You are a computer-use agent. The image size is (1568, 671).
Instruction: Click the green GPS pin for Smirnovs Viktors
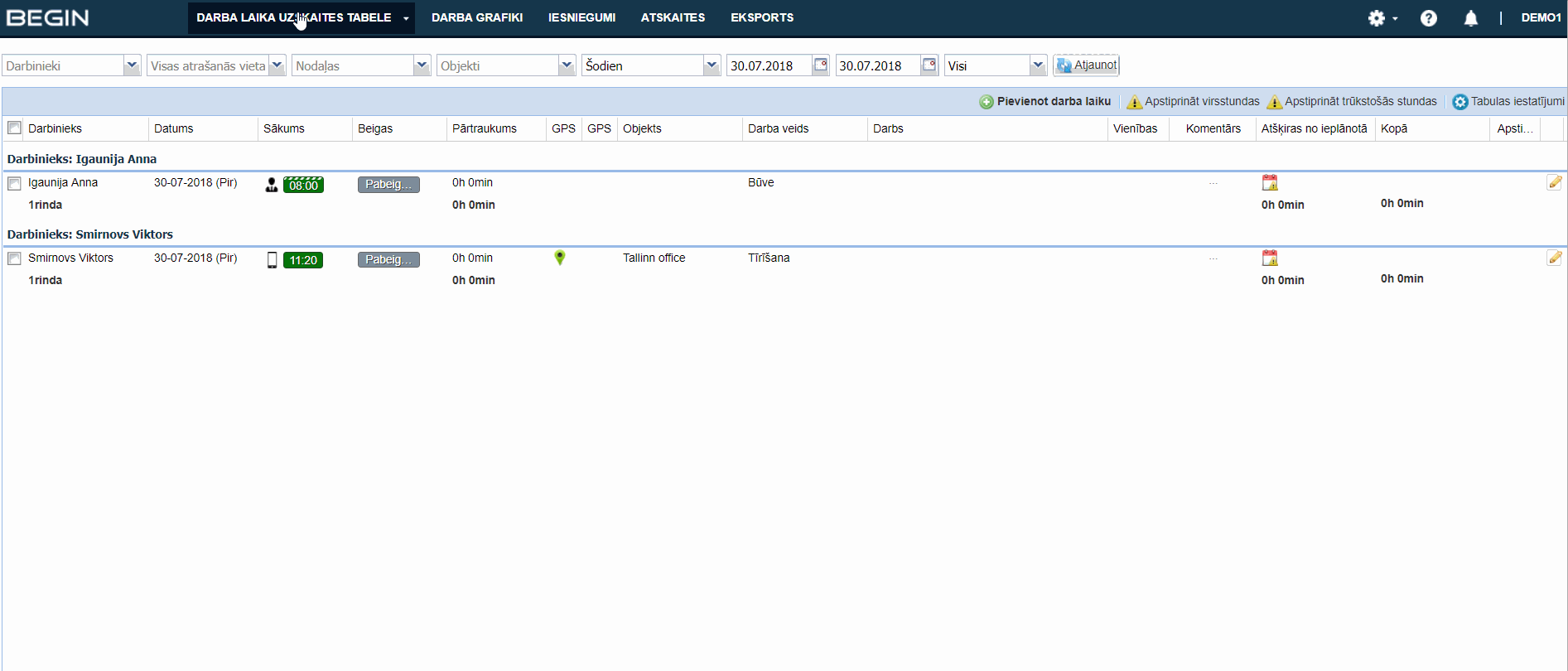pyautogui.click(x=560, y=258)
